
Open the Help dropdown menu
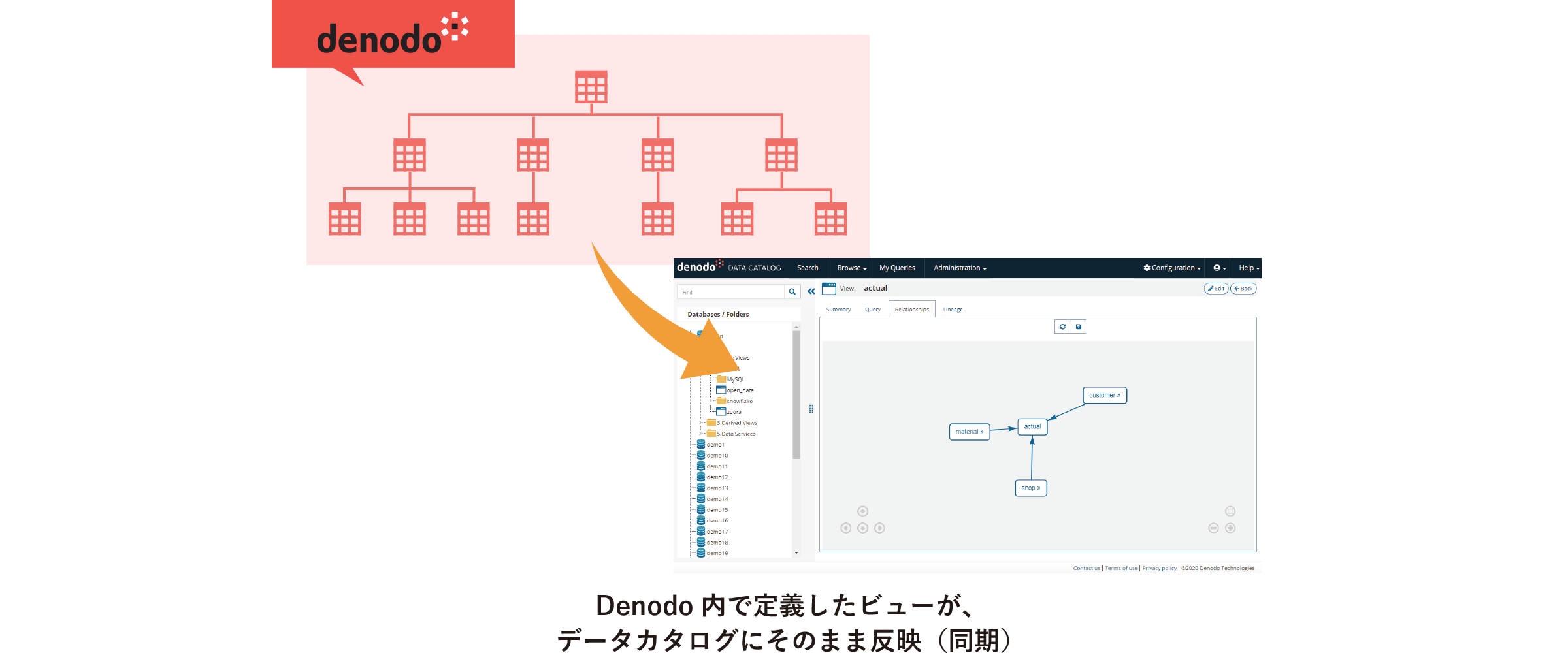click(x=1249, y=268)
